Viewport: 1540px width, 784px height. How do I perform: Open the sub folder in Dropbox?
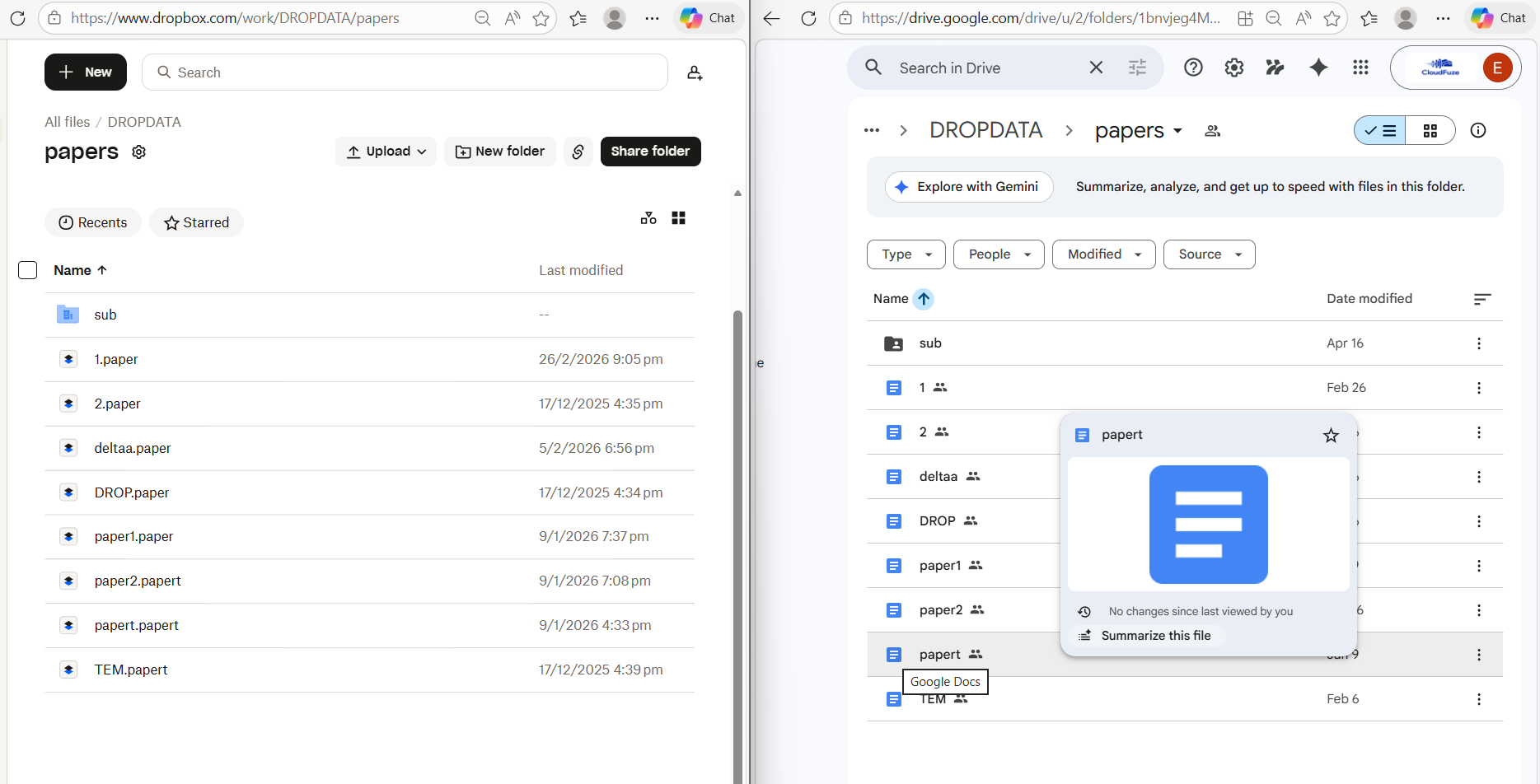coord(105,315)
